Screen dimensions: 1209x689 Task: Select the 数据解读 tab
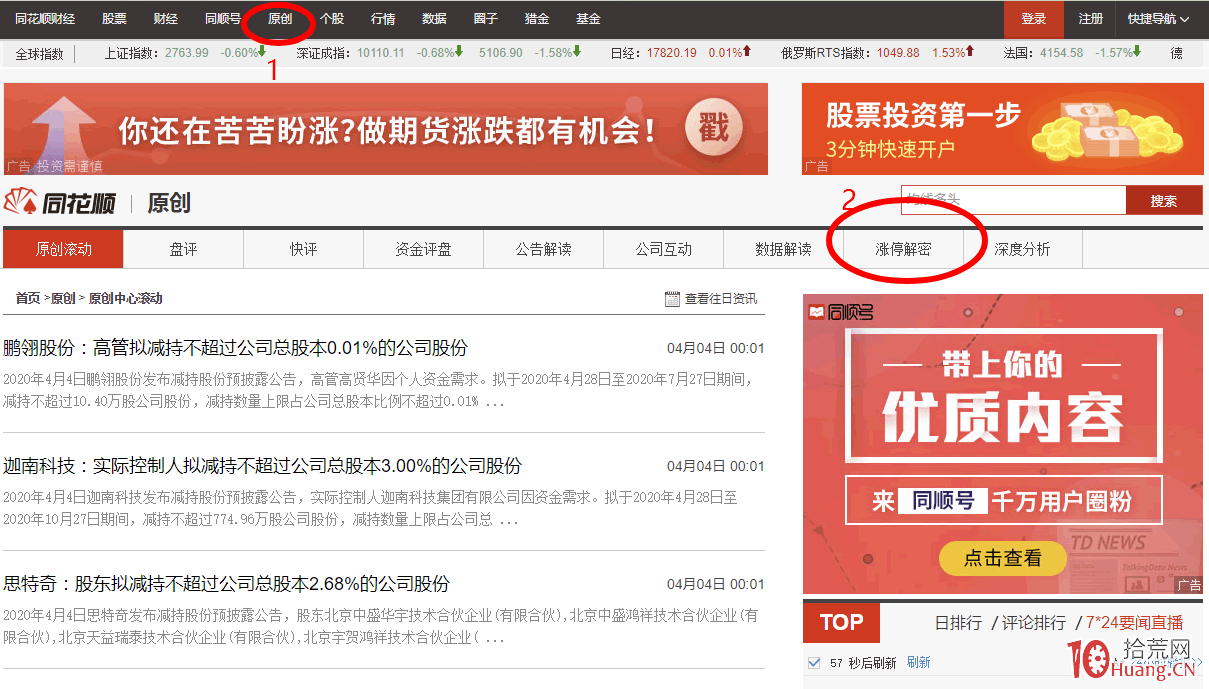point(784,249)
